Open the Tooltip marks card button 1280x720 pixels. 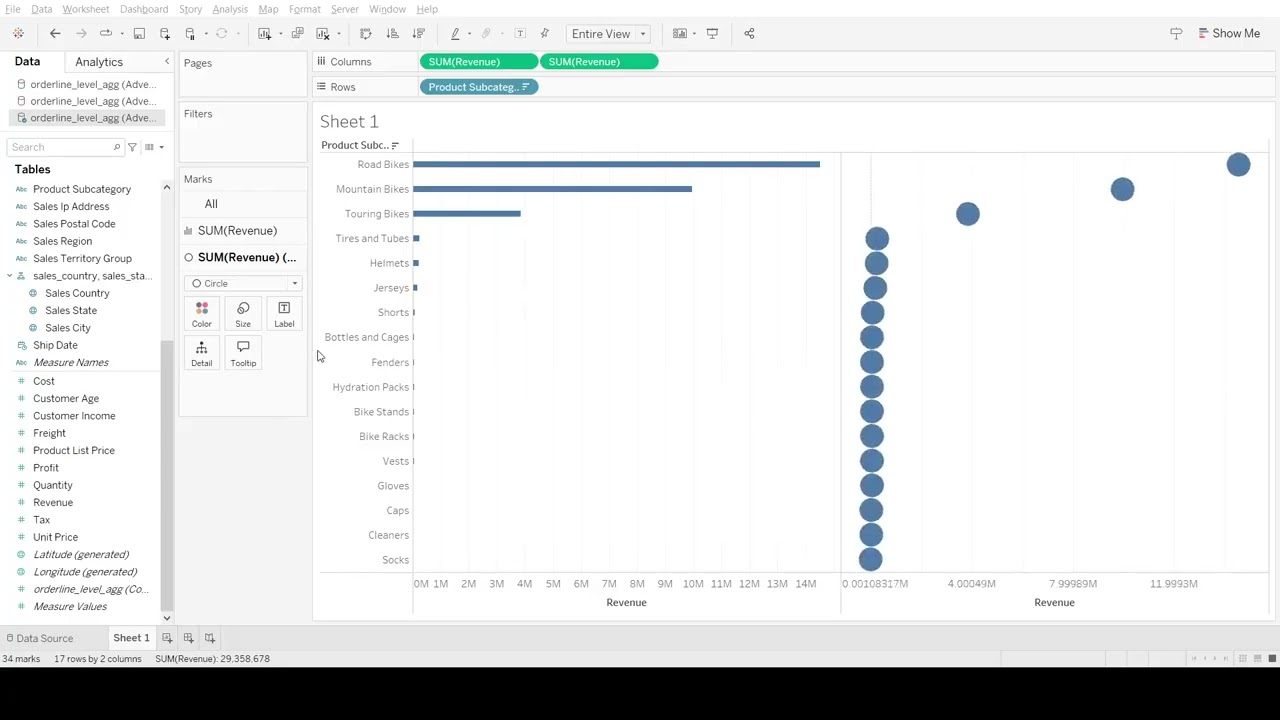pos(243,353)
